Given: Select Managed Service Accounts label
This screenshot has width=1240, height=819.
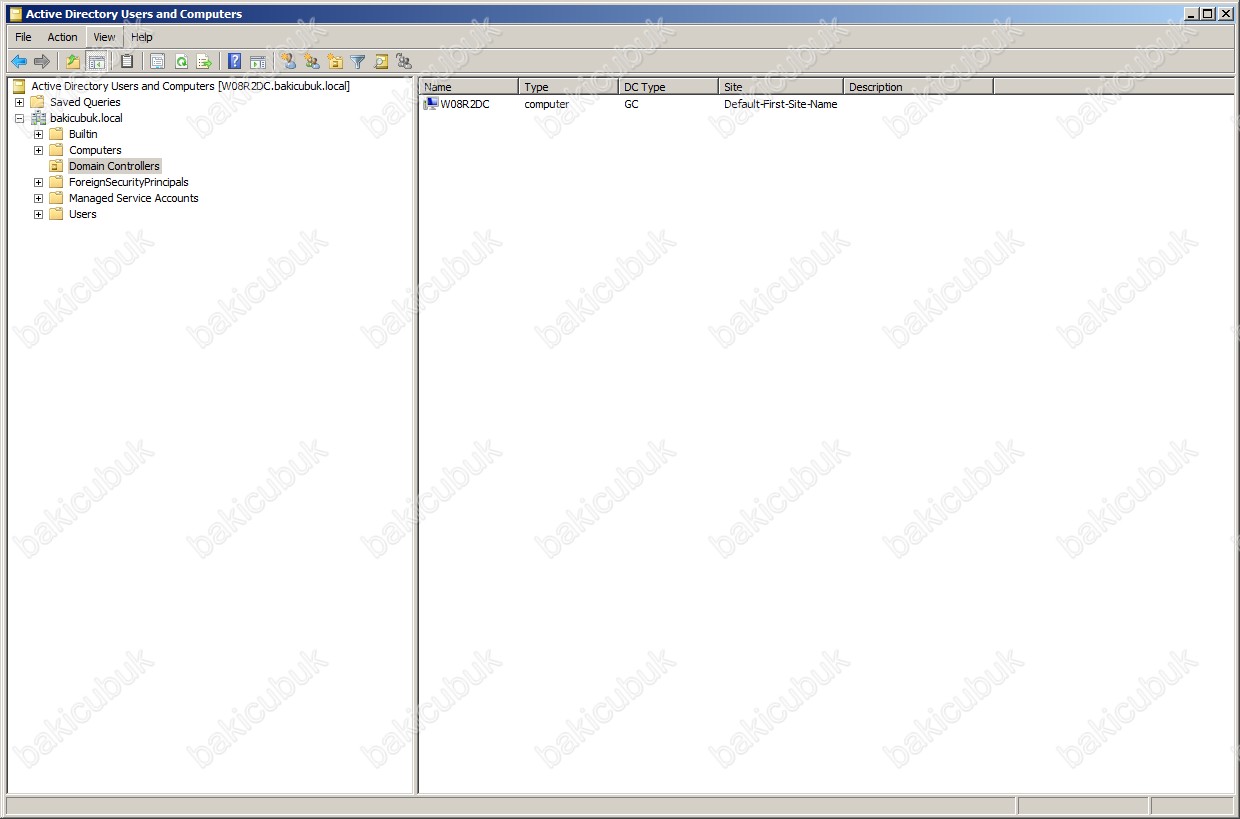Looking at the screenshot, I should 133,198.
